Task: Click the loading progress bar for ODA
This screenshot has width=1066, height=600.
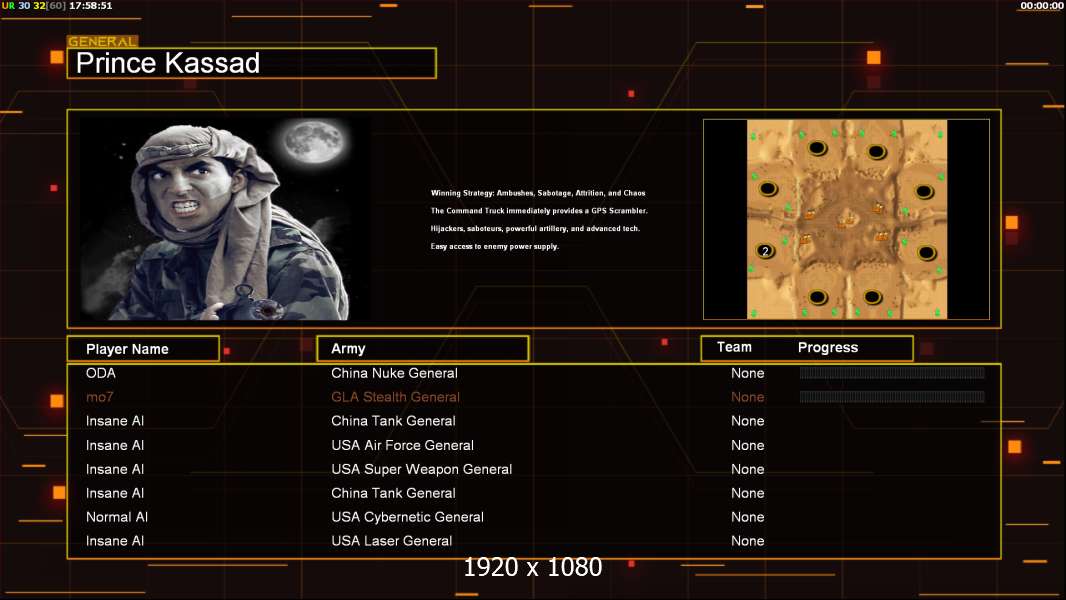Action: 892,372
